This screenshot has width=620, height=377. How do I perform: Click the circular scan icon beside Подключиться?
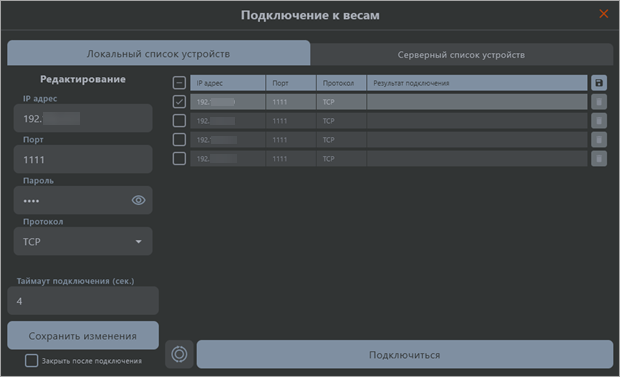pyautogui.click(x=179, y=354)
